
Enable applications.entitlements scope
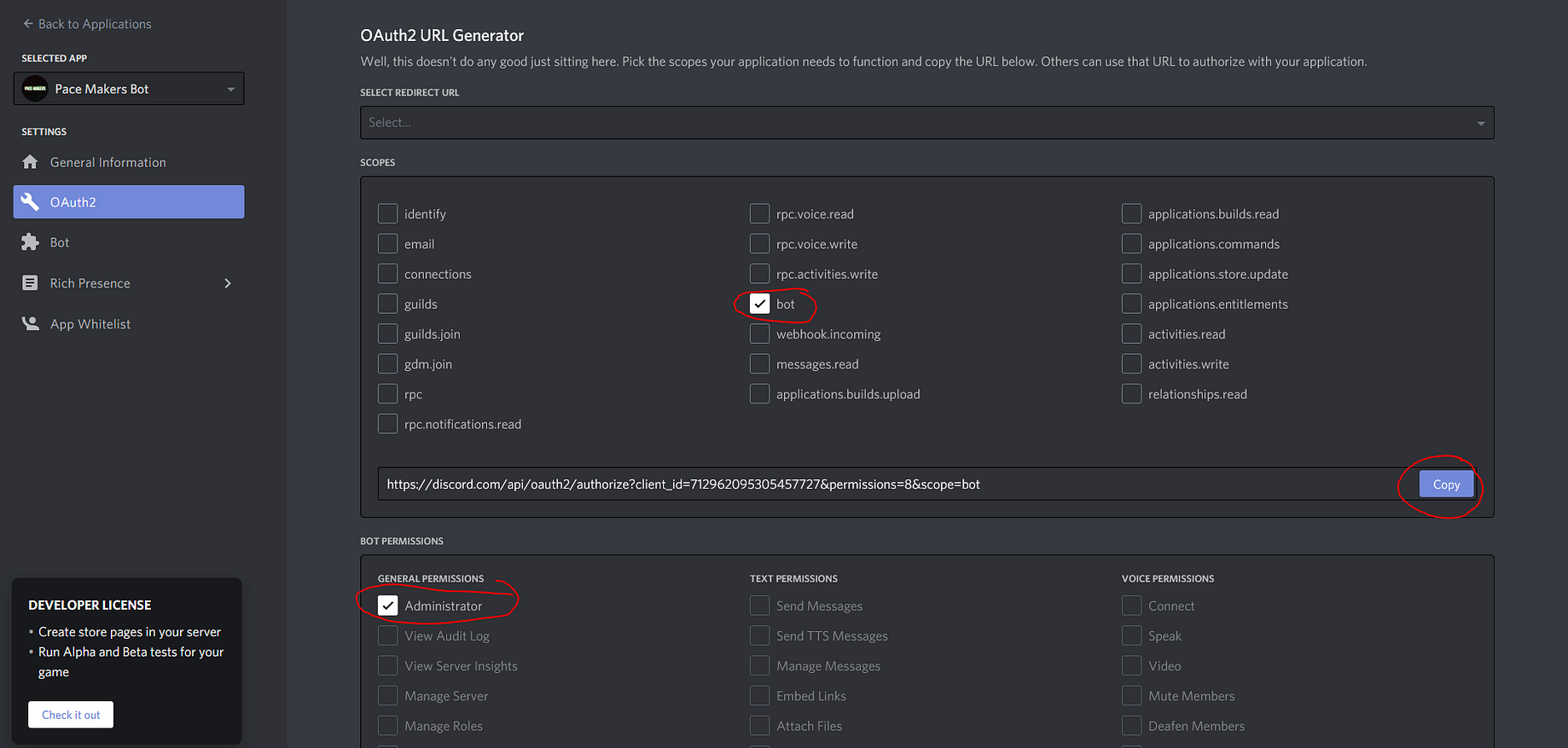pos(1132,304)
